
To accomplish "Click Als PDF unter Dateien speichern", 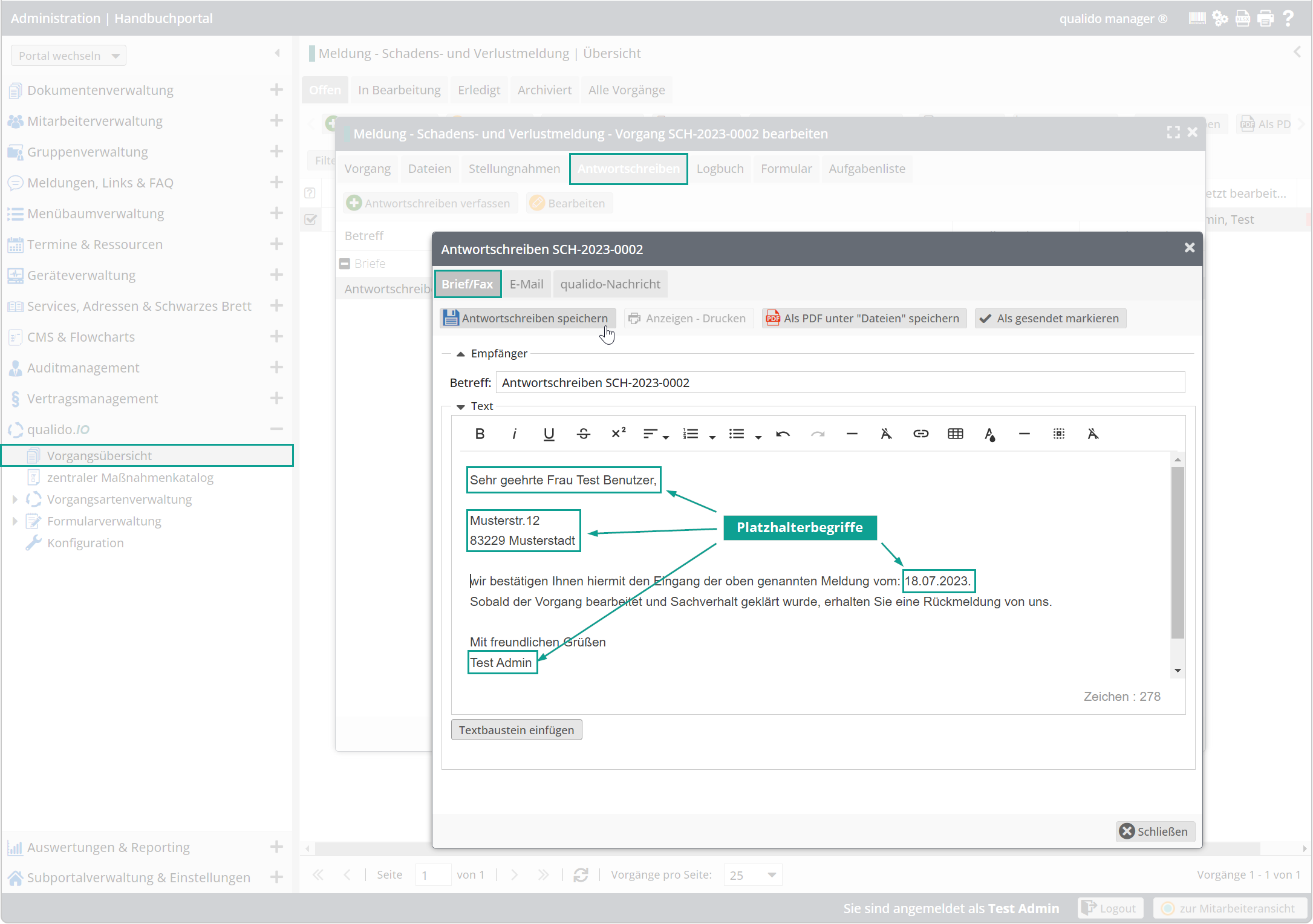I will 864,318.
